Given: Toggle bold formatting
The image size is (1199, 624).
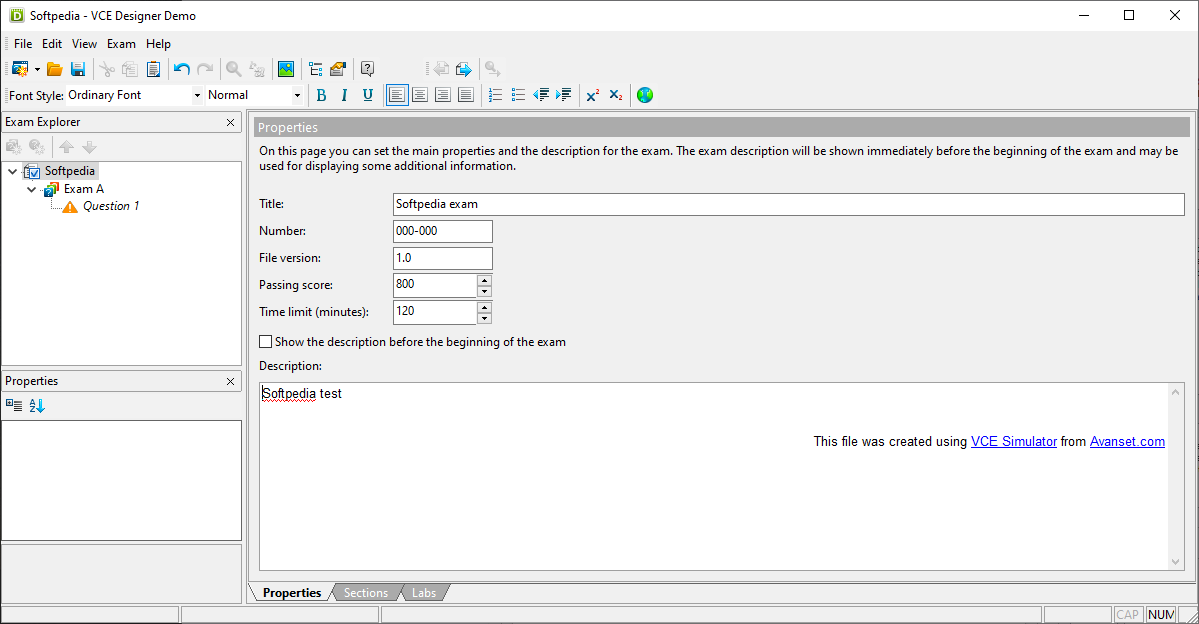Looking at the screenshot, I should [321, 96].
